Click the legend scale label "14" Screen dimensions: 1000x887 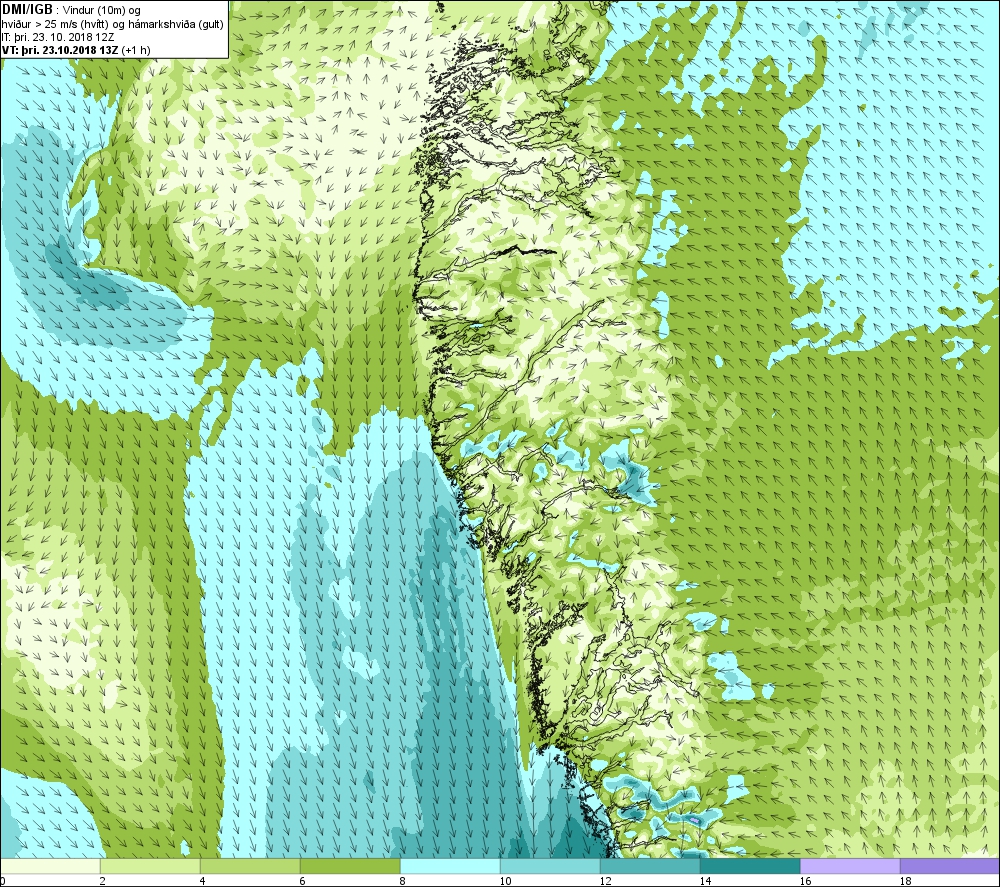(x=705, y=881)
